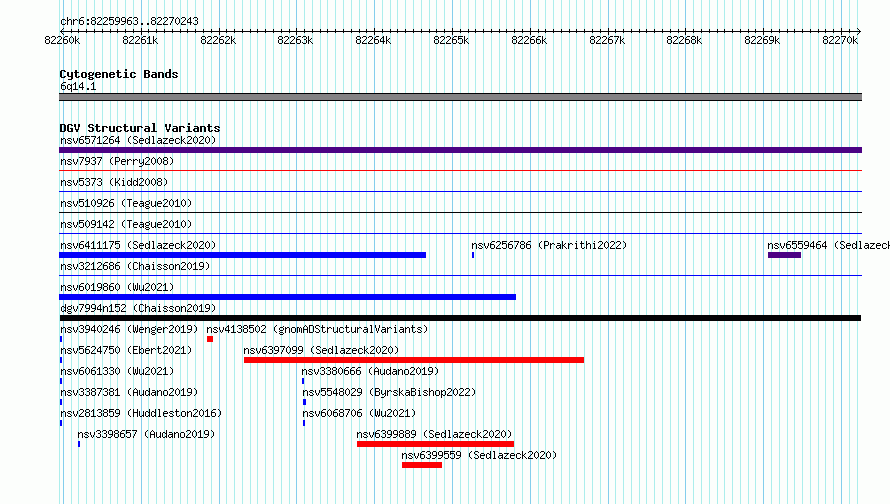Viewport: 890px width, 504px height.
Task: Click the black dgv7994n152 variant bar
Action: pos(460,318)
